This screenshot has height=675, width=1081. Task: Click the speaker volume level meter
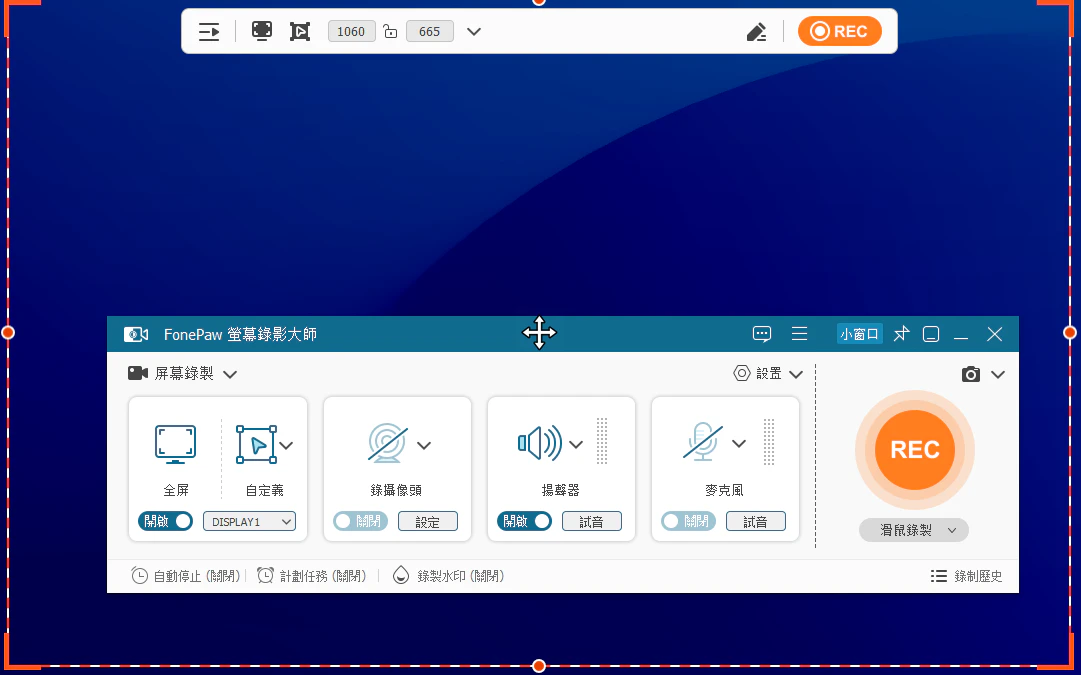point(602,441)
